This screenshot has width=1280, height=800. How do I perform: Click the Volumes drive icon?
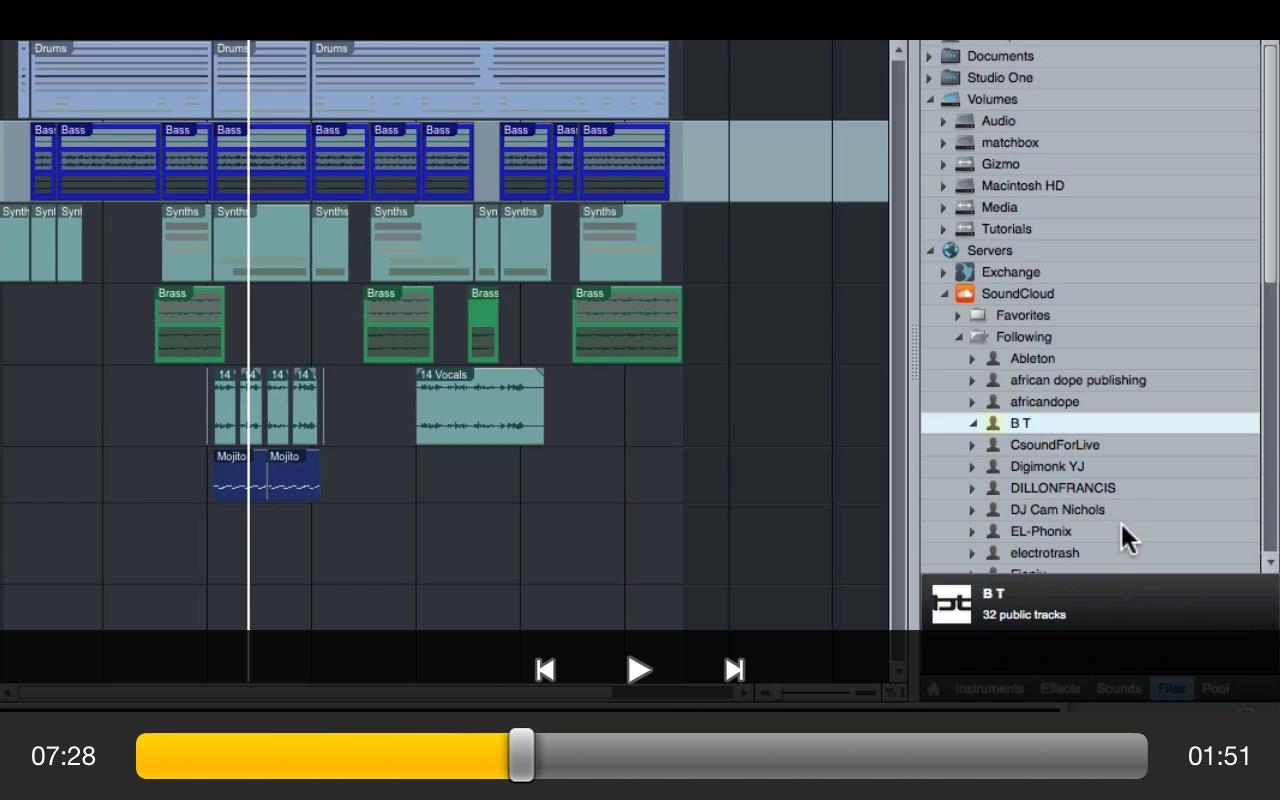point(951,99)
